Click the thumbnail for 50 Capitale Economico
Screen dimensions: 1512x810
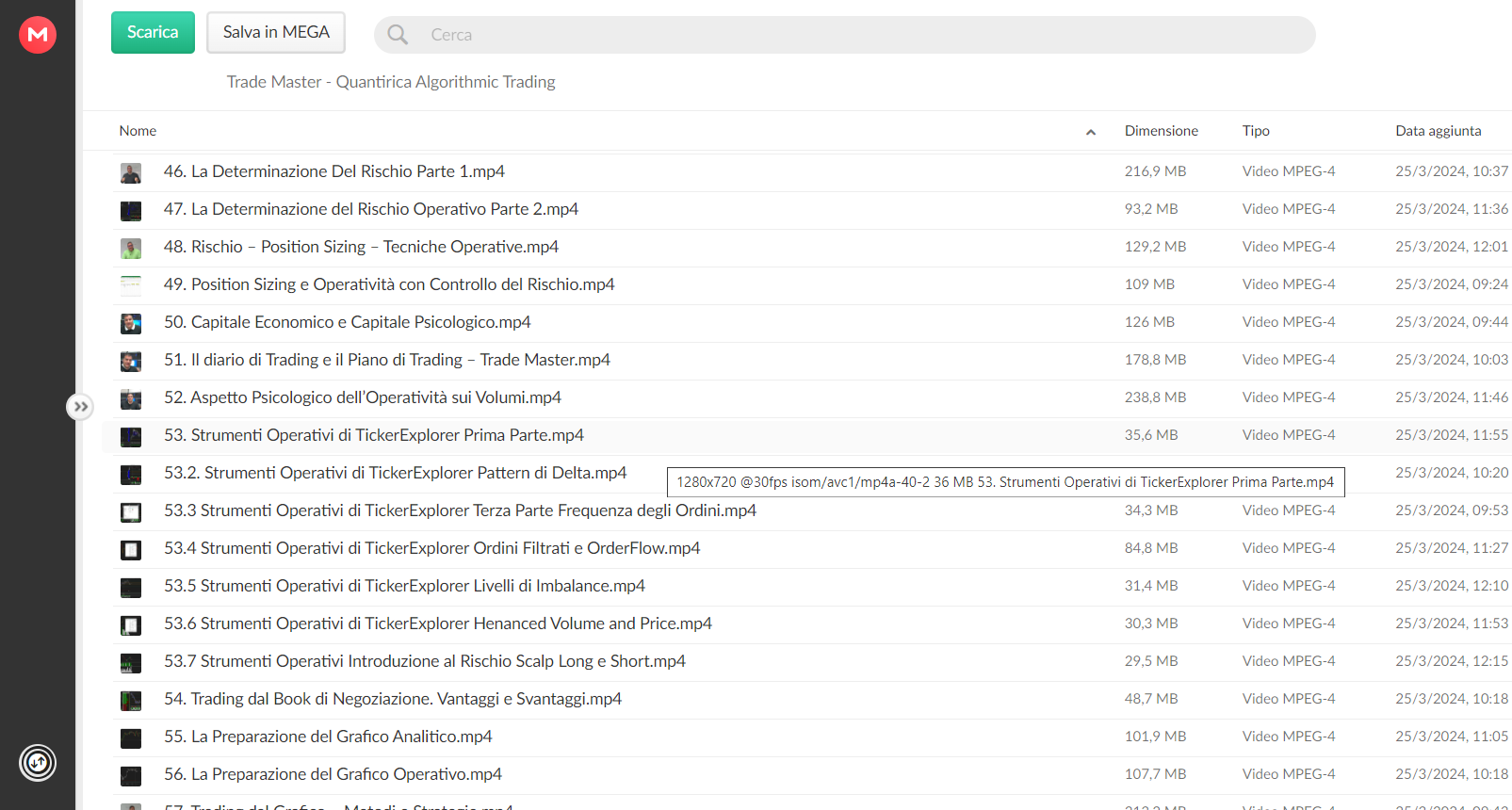(131, 323)
